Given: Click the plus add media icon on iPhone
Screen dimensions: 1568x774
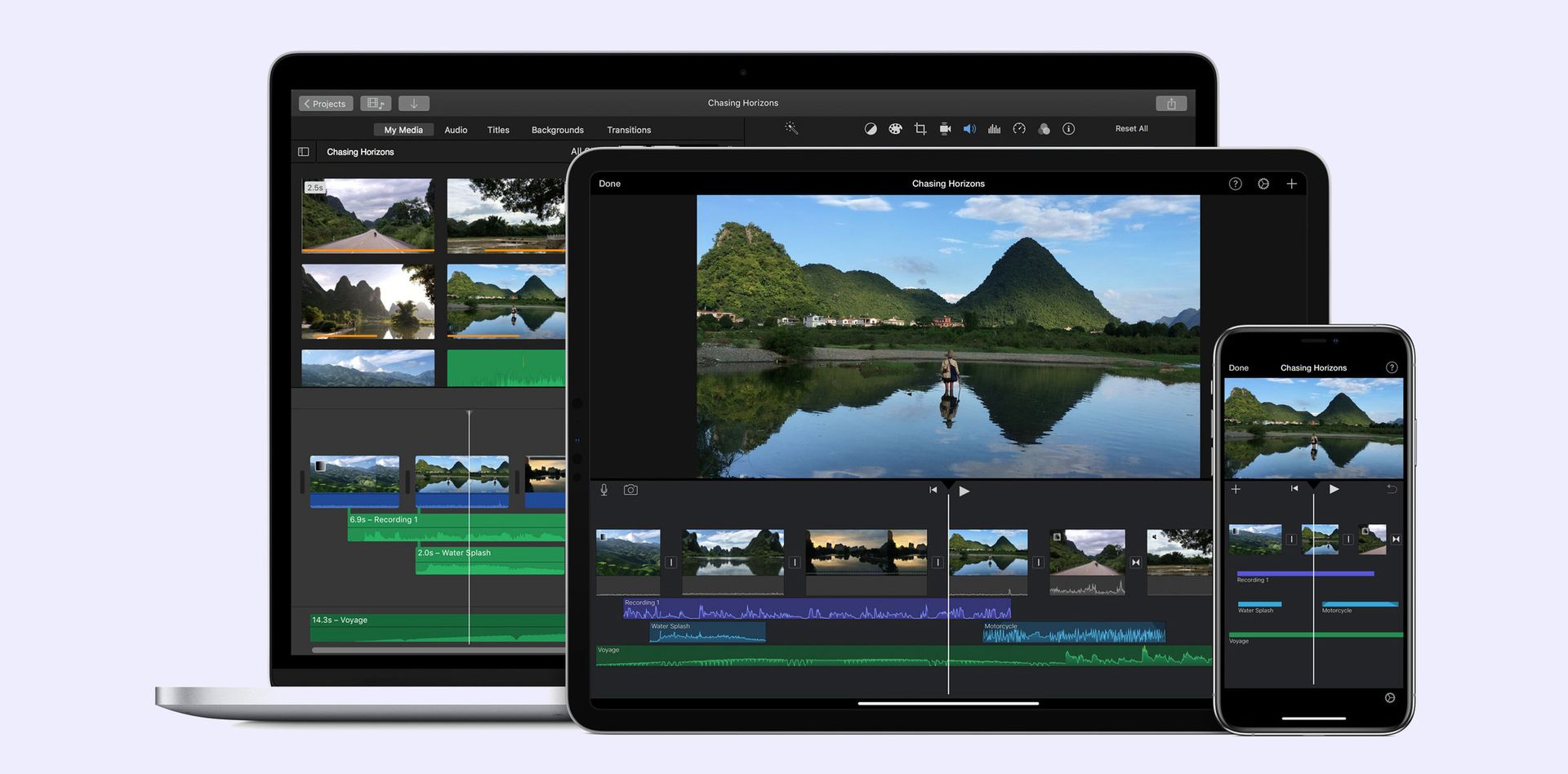Looking at the screenshot, I should pos(1236,489).
